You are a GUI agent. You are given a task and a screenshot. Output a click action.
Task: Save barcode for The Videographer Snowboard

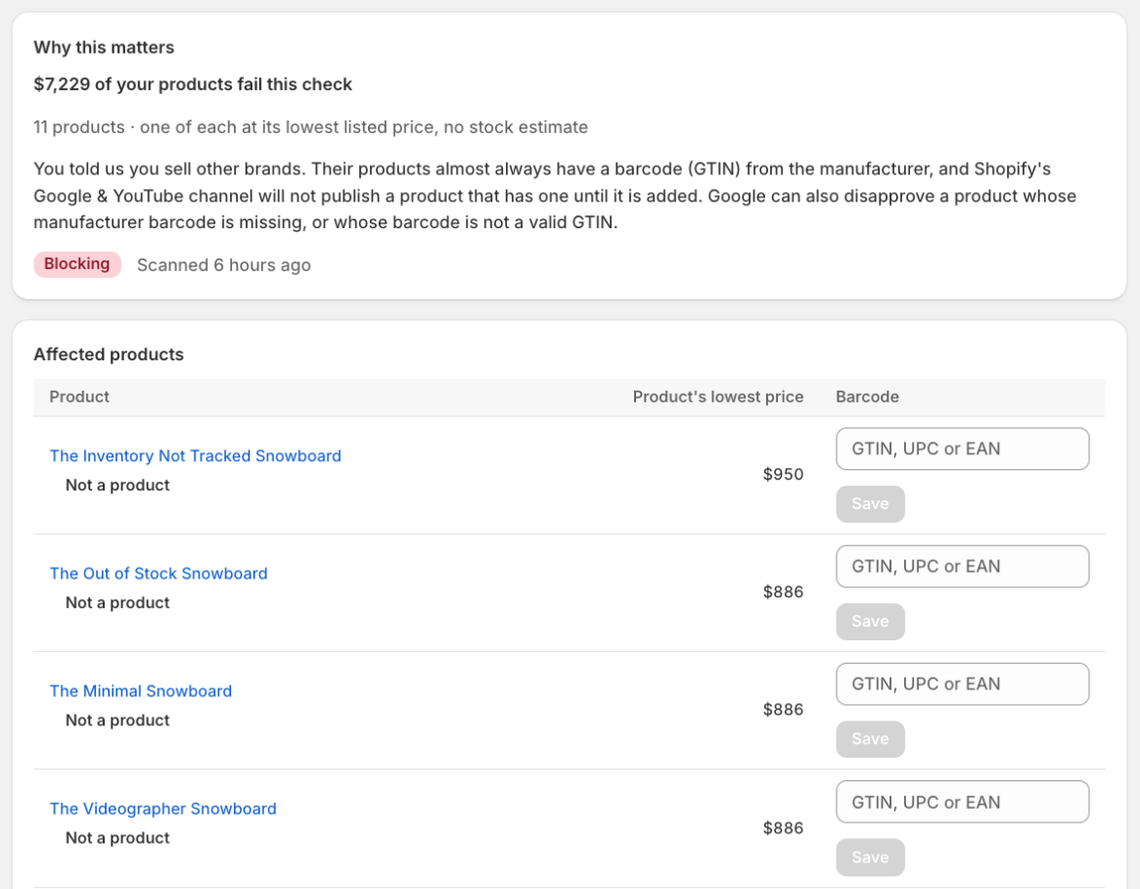pyautogui.click(x=870, y=857)
